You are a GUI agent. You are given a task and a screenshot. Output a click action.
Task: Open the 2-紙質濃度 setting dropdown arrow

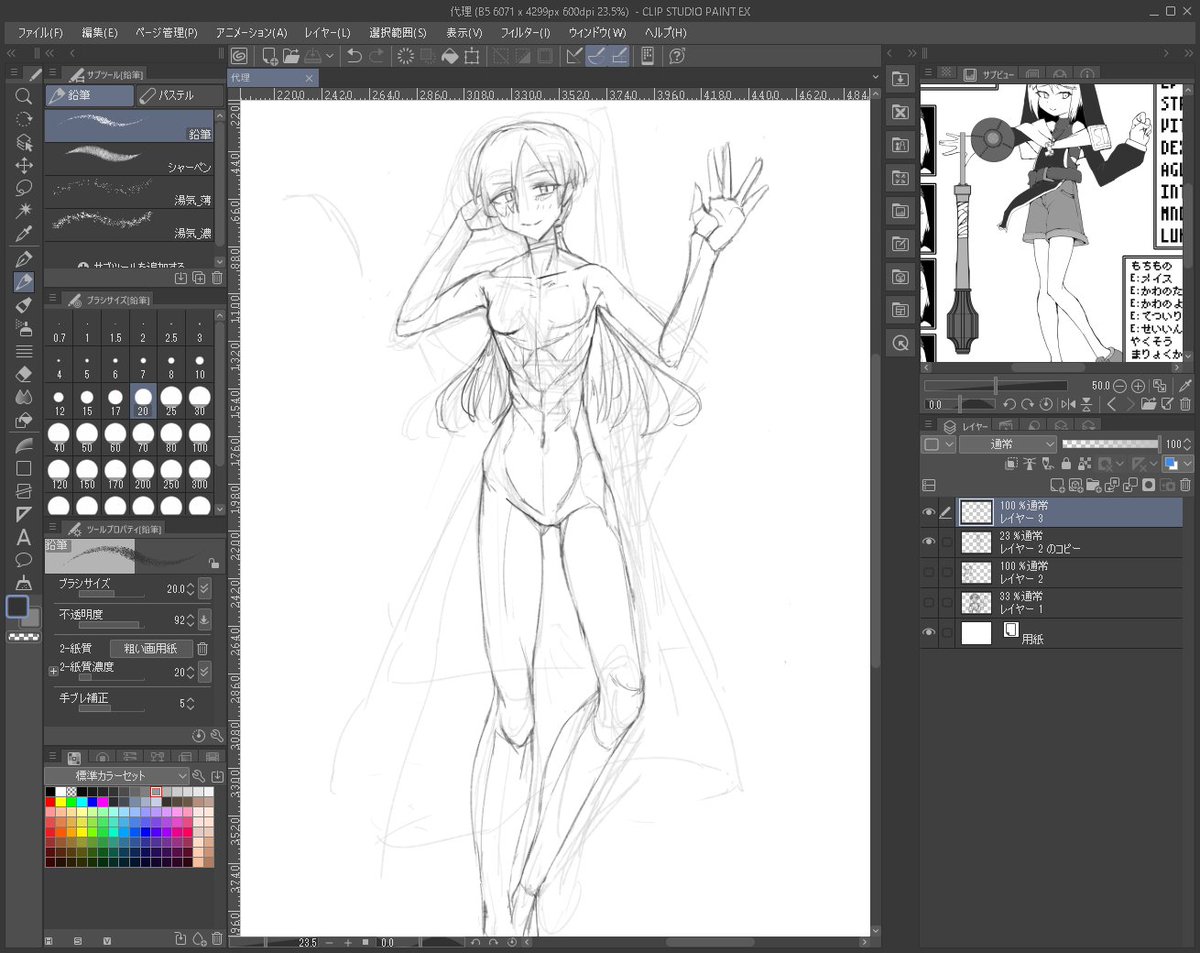tap(204, 673)
